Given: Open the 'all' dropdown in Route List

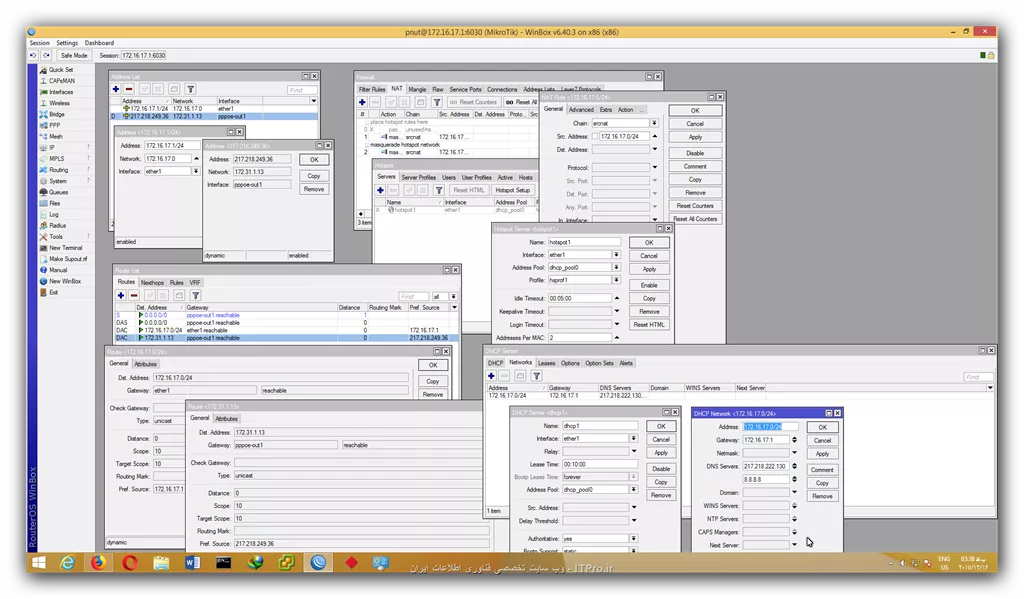Looking at the screenshot, I should [x=453, y=296].
